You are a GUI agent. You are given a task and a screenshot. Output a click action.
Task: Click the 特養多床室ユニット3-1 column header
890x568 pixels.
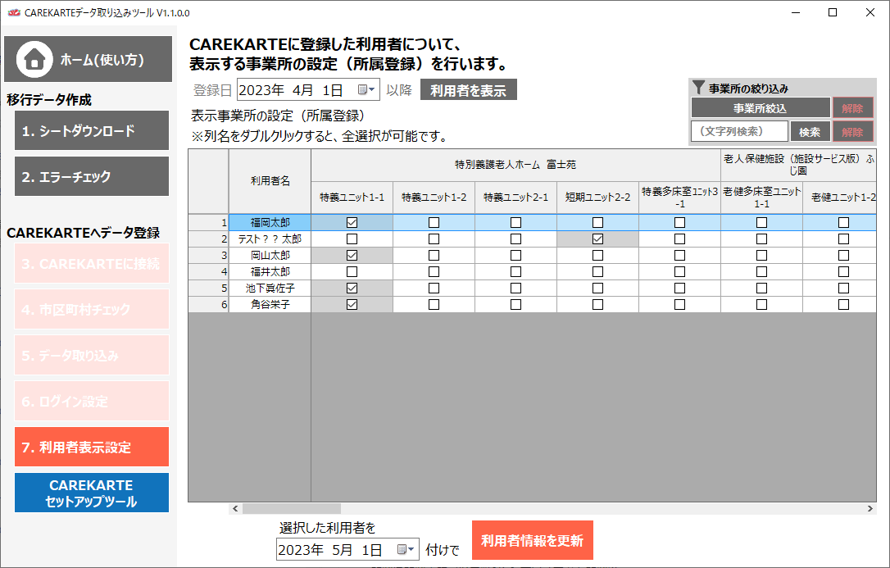679,197
